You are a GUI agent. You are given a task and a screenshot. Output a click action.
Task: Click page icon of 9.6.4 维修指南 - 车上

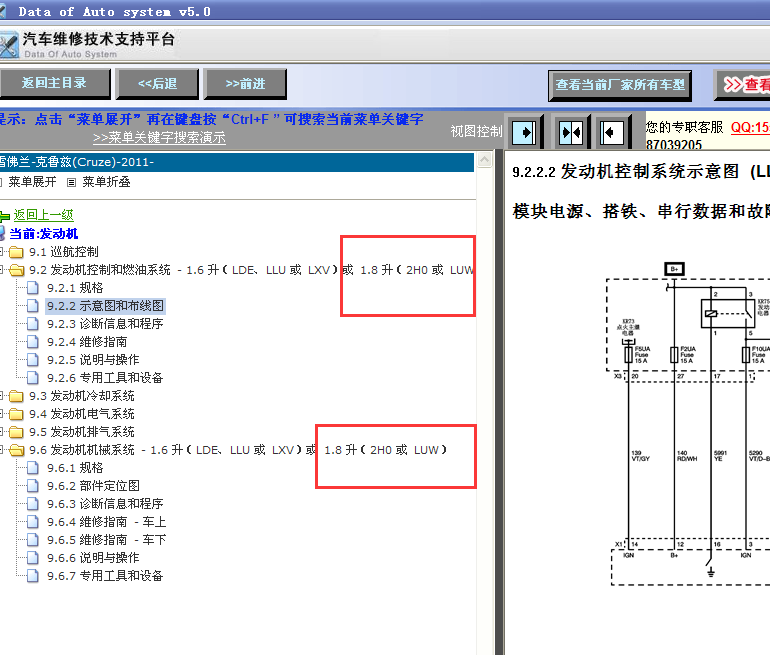33,522
